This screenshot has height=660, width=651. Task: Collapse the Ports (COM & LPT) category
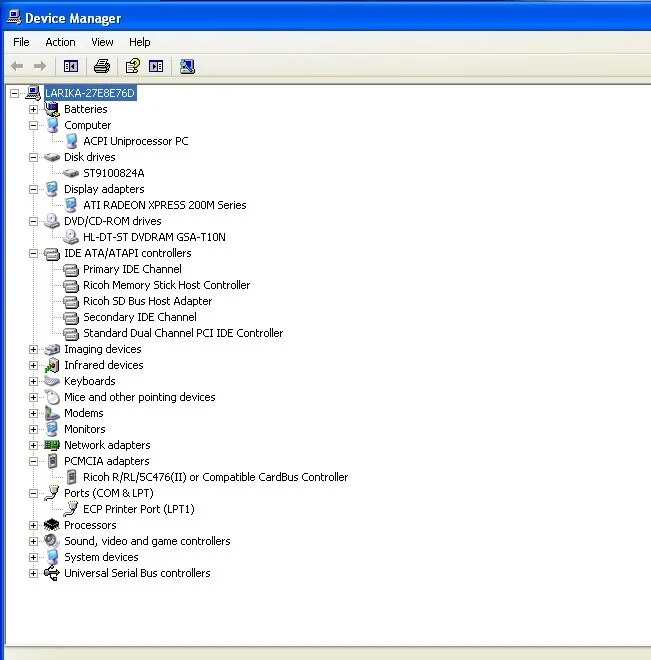click(x=33, y=493)
